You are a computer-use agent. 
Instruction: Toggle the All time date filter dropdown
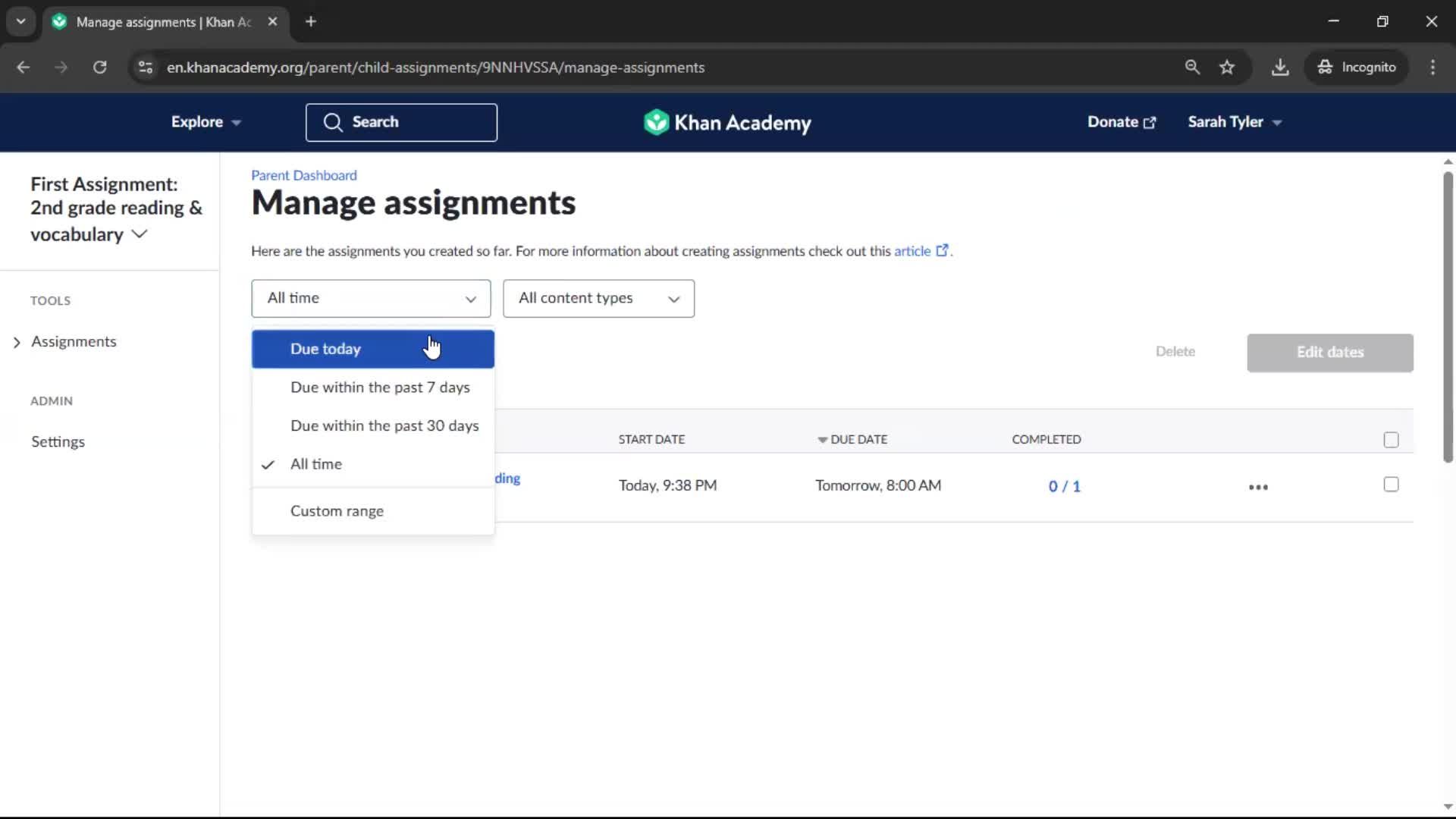(371, 299)
